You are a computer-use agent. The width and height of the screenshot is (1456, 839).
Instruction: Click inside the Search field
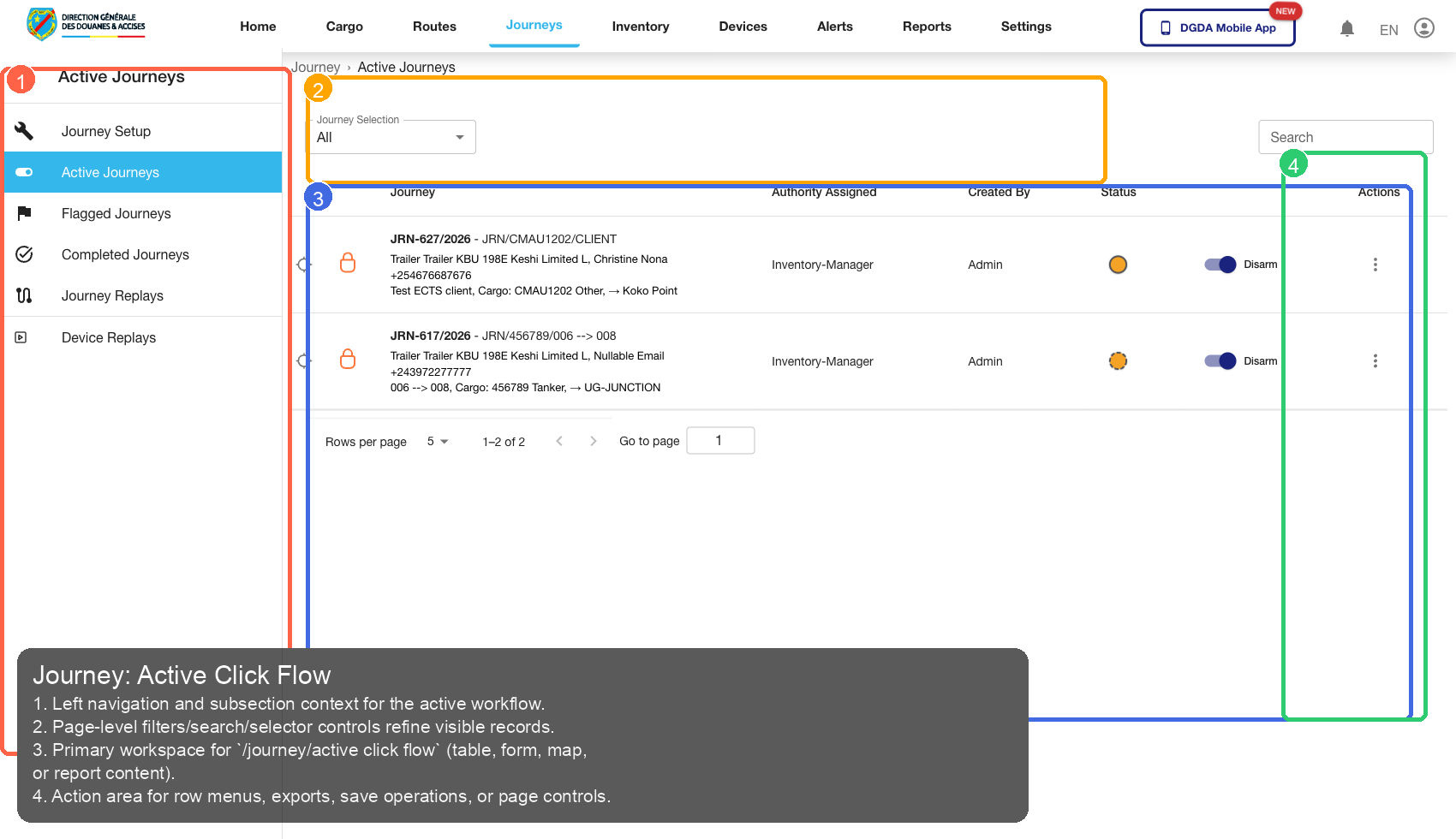(x=1345, y=136)
